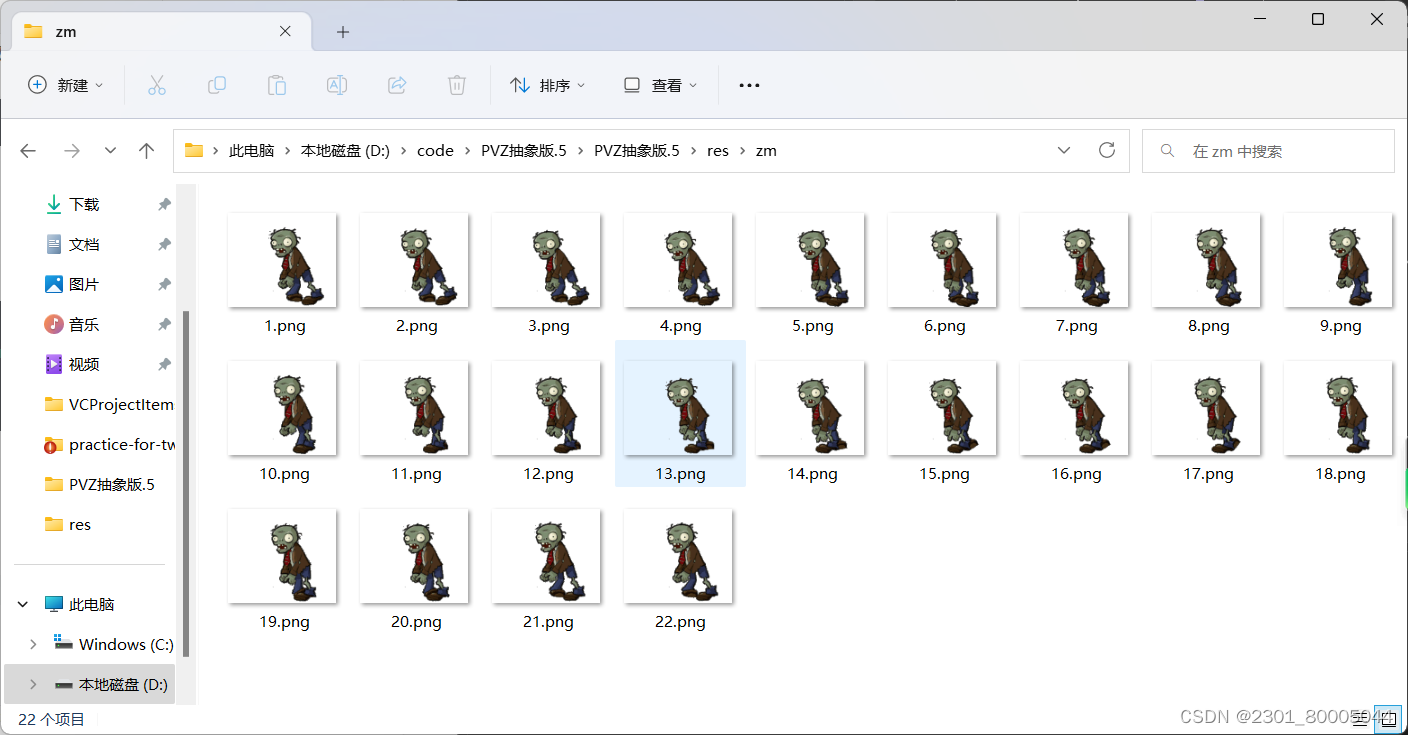
Task: Click zm breadcrumb at path end
Action: 766,151
